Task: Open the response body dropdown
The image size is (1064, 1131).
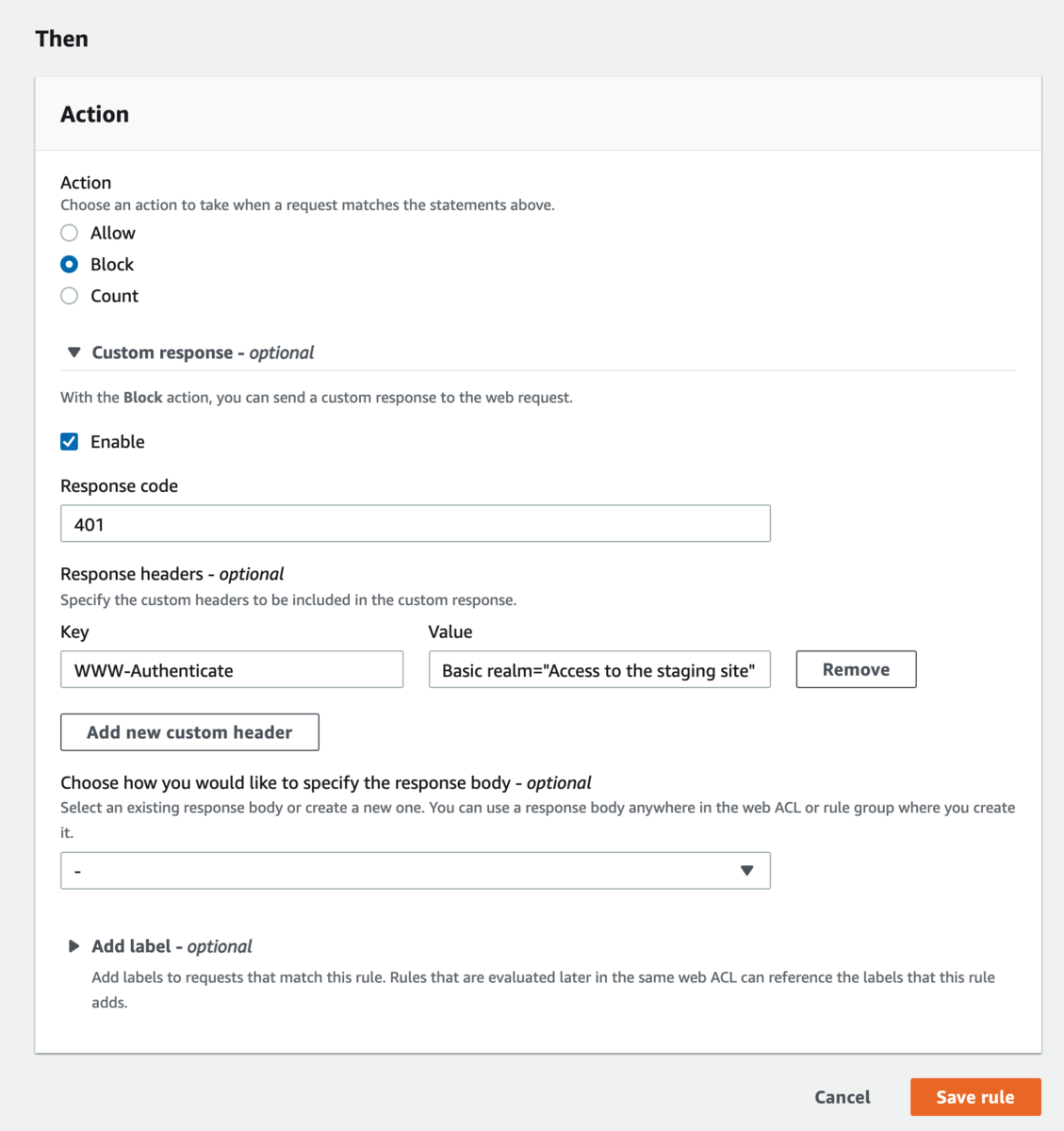Action: tap(415, 871)
